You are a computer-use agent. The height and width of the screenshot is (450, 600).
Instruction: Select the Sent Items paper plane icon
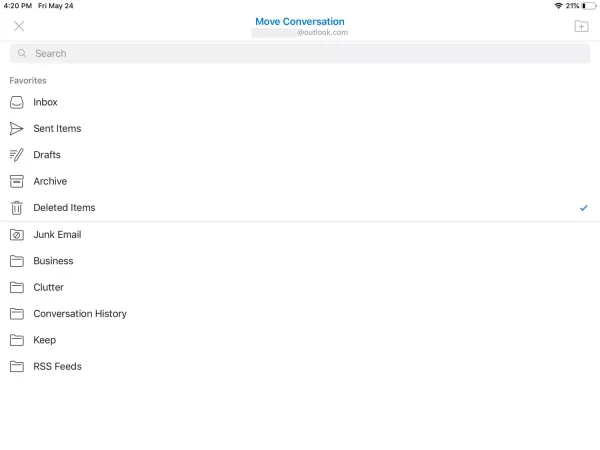point(16,128)
